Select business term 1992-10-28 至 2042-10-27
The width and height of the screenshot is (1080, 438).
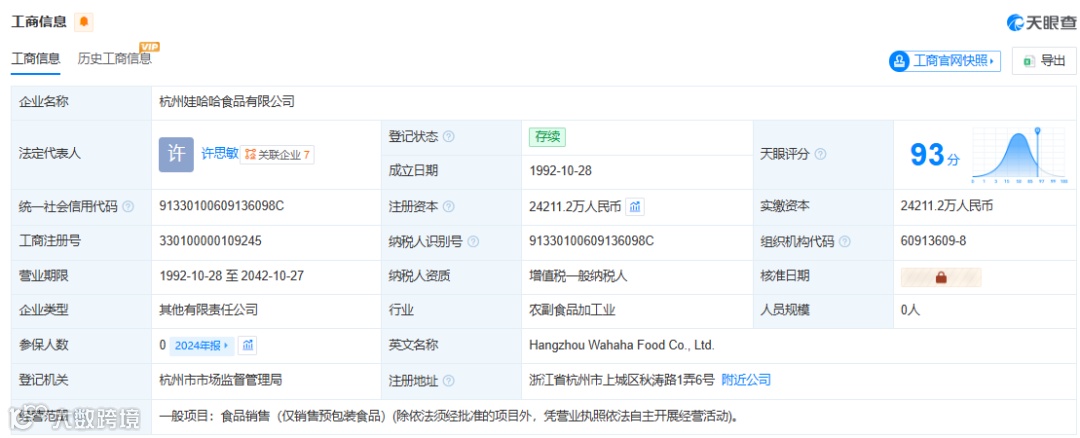pos(231,275)
